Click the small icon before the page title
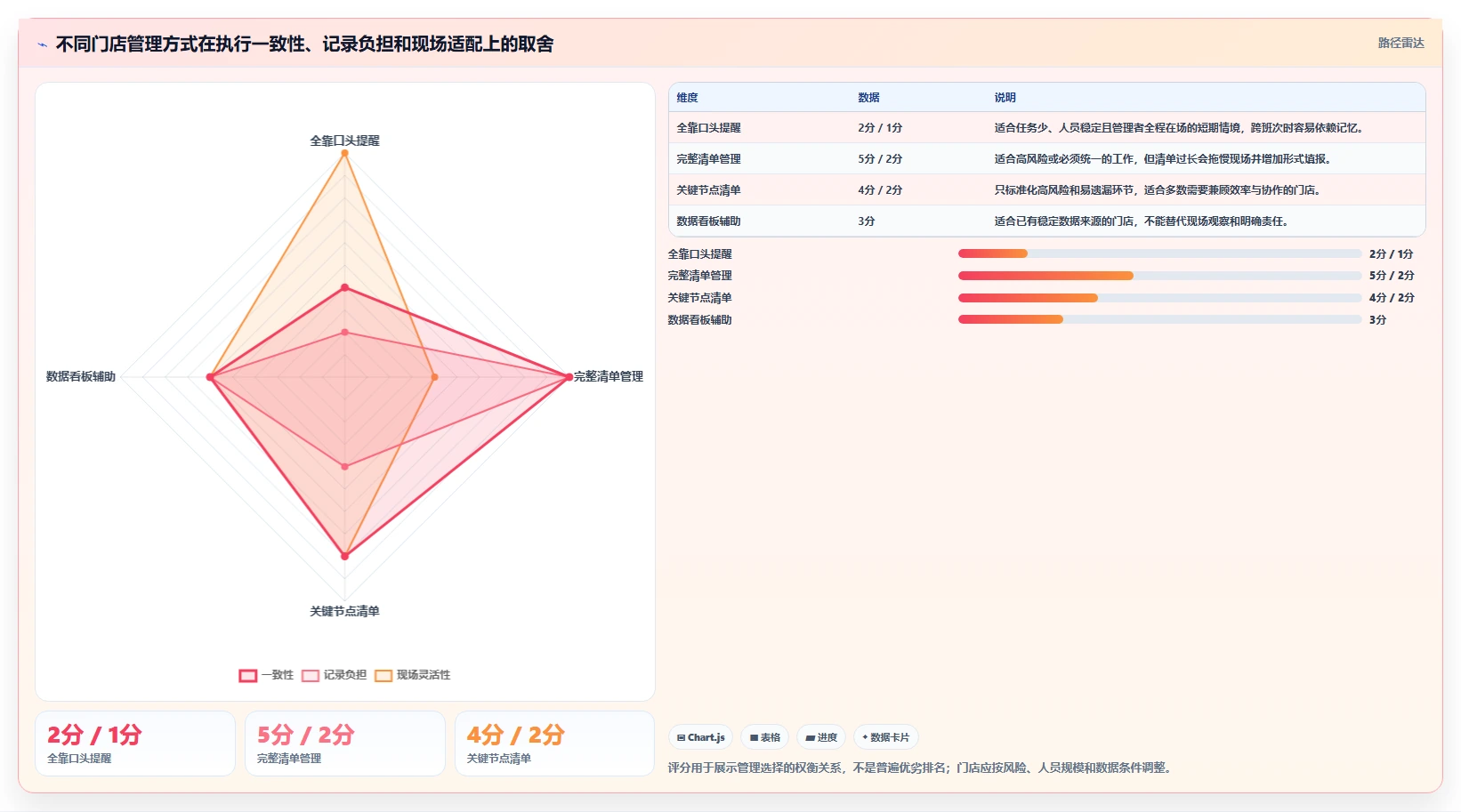This screenshot has height=812, width=1461. [x=42, y=44]
